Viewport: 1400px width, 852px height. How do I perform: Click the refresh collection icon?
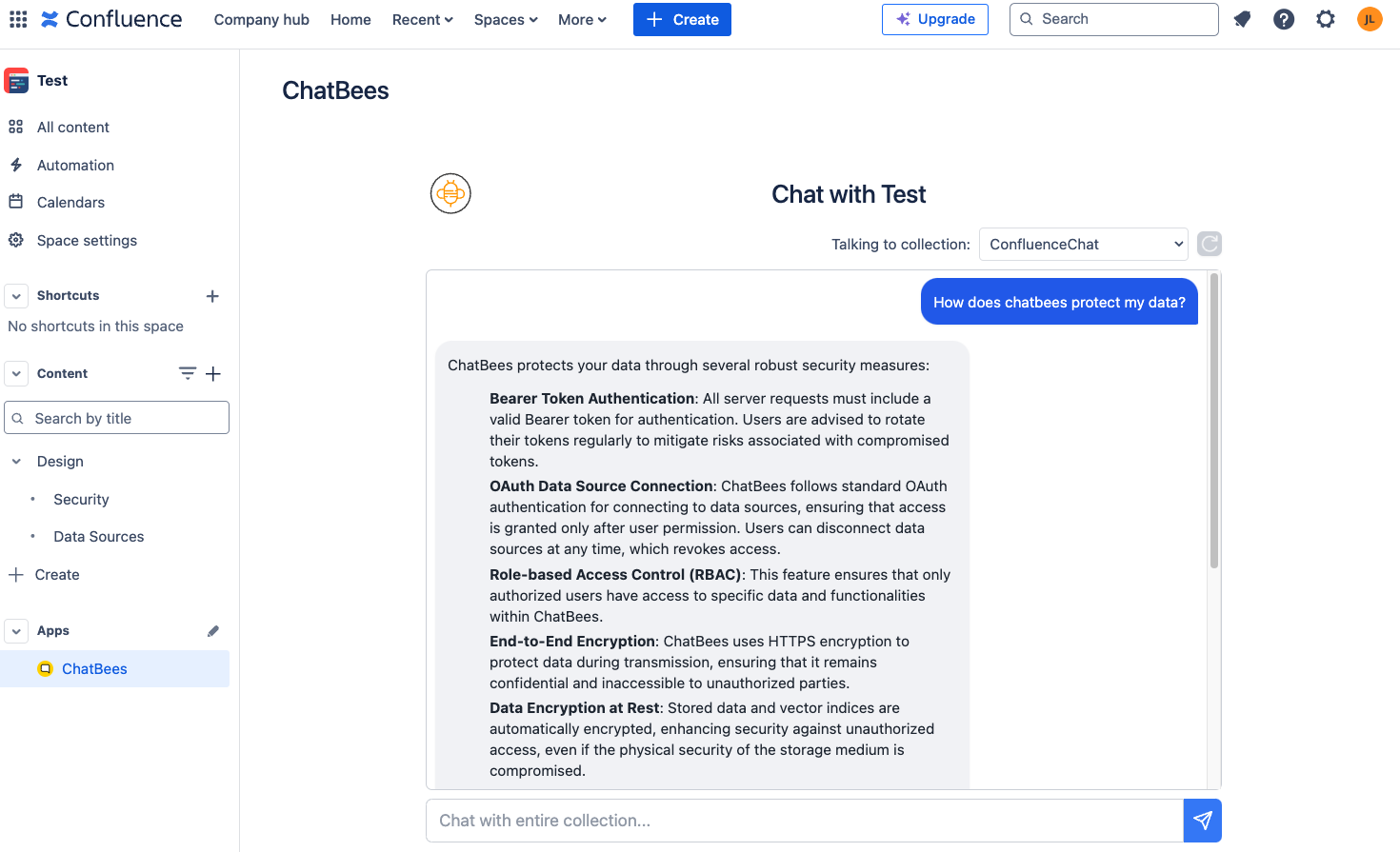coord(1210,244)
